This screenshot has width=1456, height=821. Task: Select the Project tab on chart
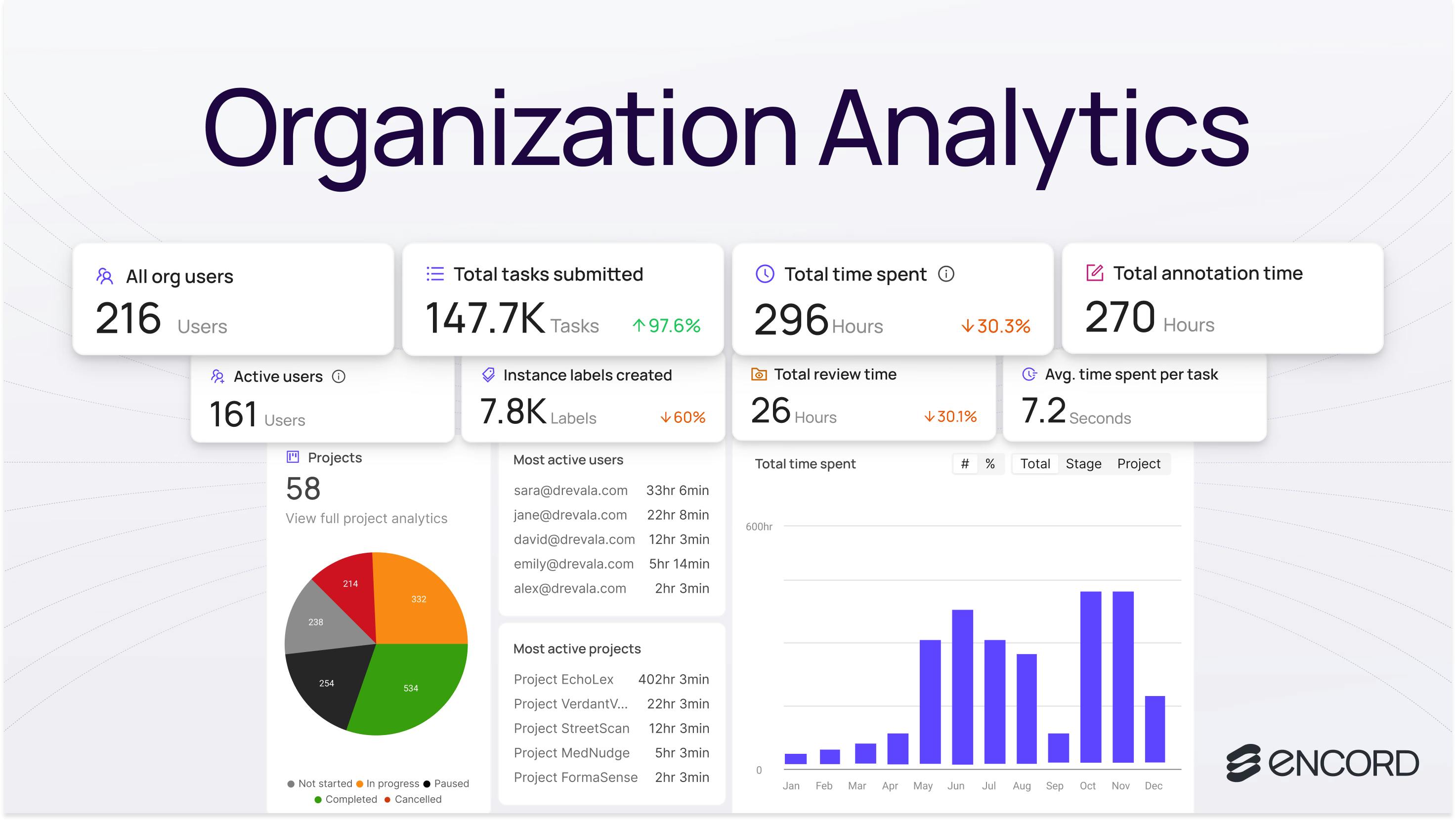click(1138, 464)
